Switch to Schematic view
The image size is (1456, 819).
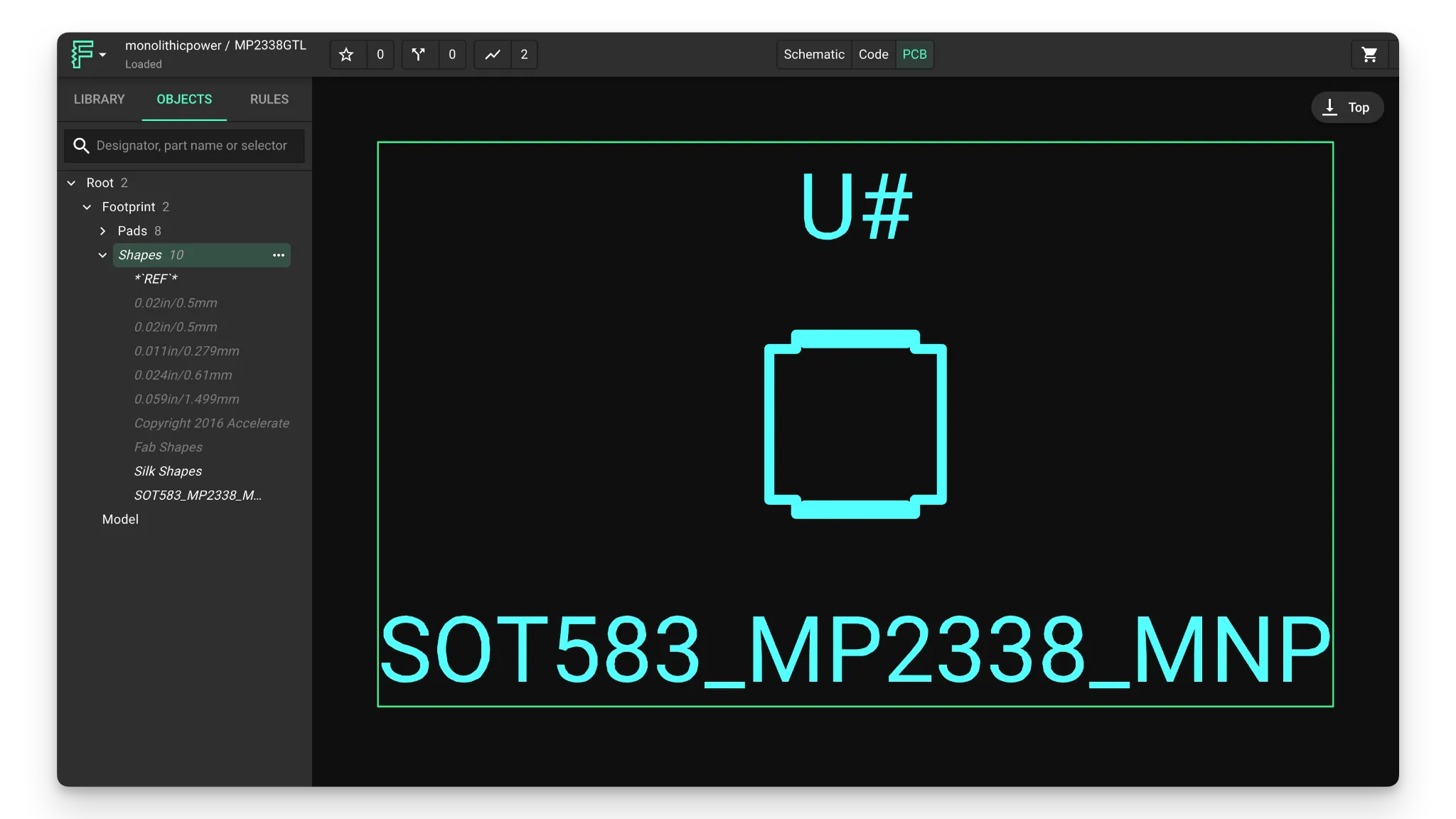pos(813,54)
